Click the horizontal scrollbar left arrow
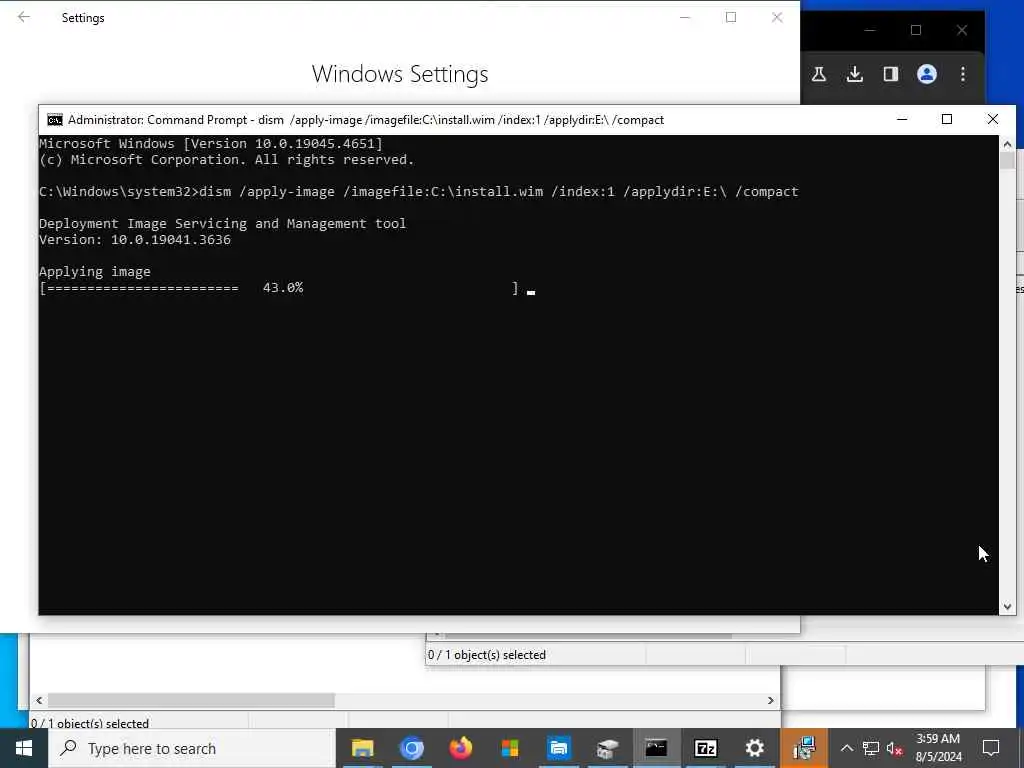Viewport: 1024px width, 768px height. (x=39, y=700)
